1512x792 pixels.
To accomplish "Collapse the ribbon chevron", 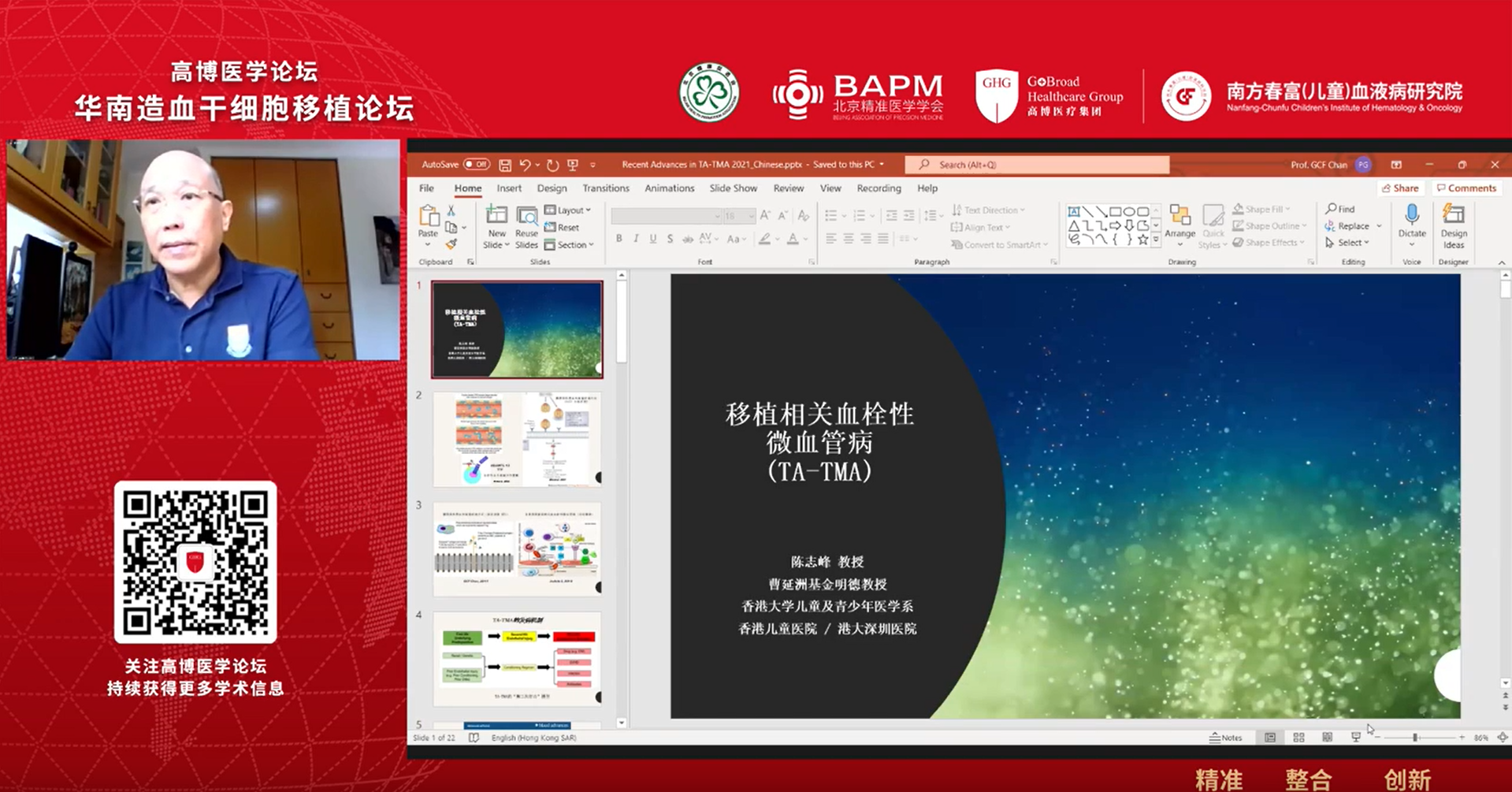I will [1501, 262].
